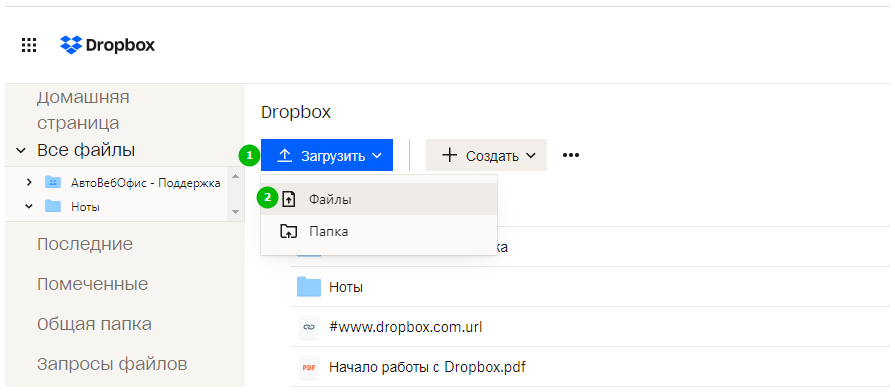
Task: Open the Создать dropdown button
Action: click(486, 155)
